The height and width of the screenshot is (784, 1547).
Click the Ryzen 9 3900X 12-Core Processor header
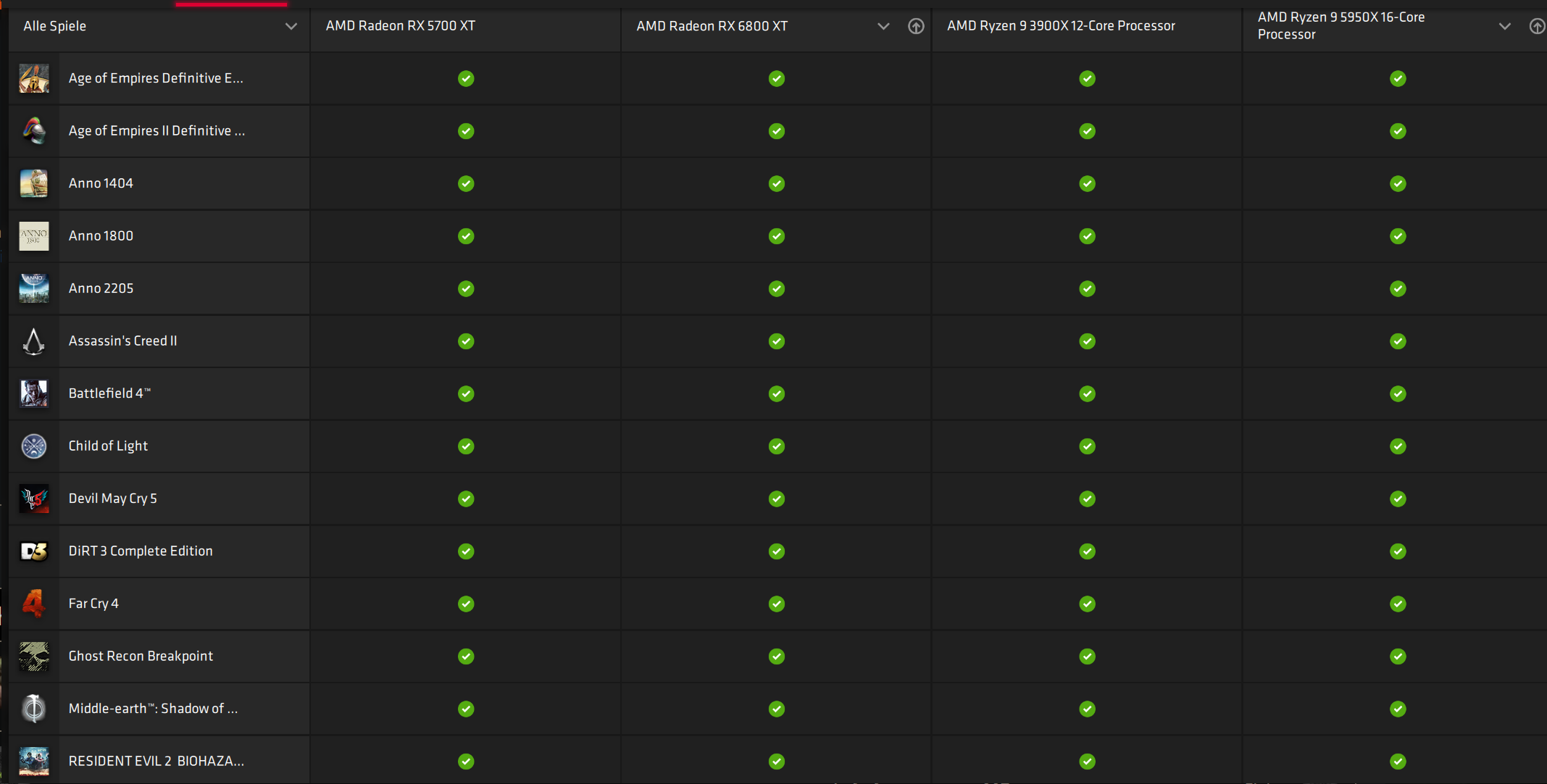pyautogui.click(x=1061, y=26)
